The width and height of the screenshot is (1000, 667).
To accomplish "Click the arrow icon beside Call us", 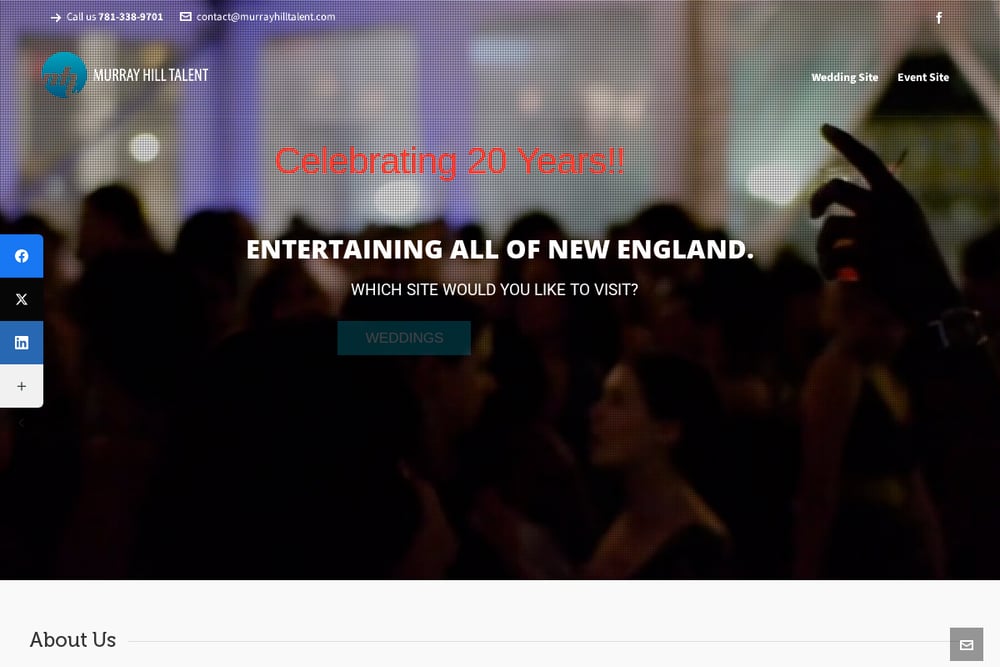I will tap(55, 17).
